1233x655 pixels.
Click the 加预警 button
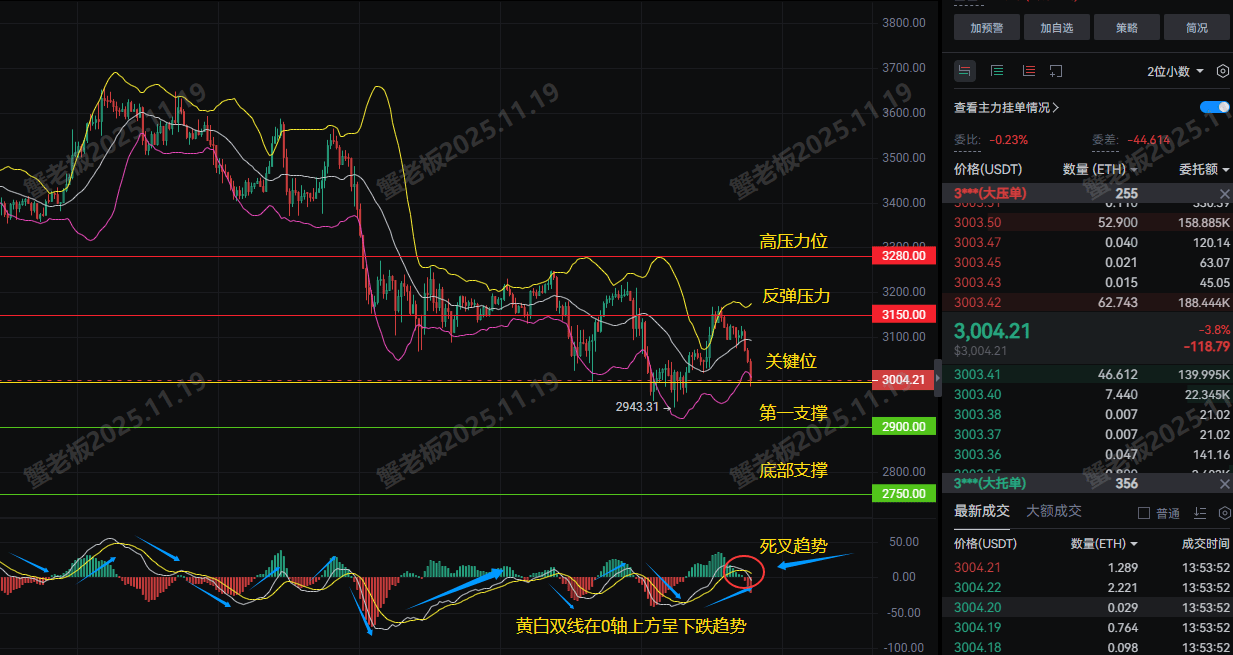pyautogui.click(x=986, y=28)
